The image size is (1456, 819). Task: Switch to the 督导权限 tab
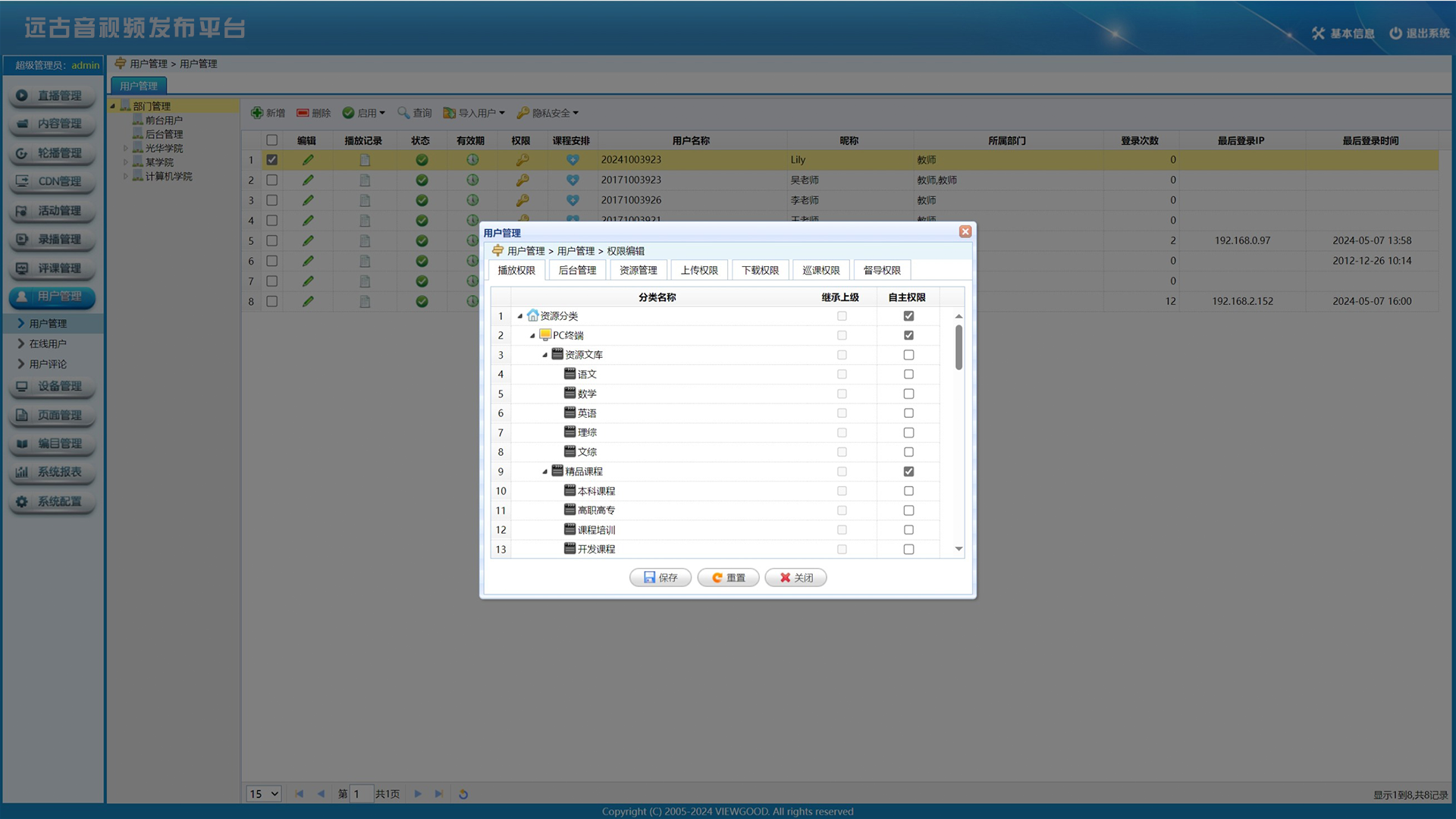pos(882,271)
